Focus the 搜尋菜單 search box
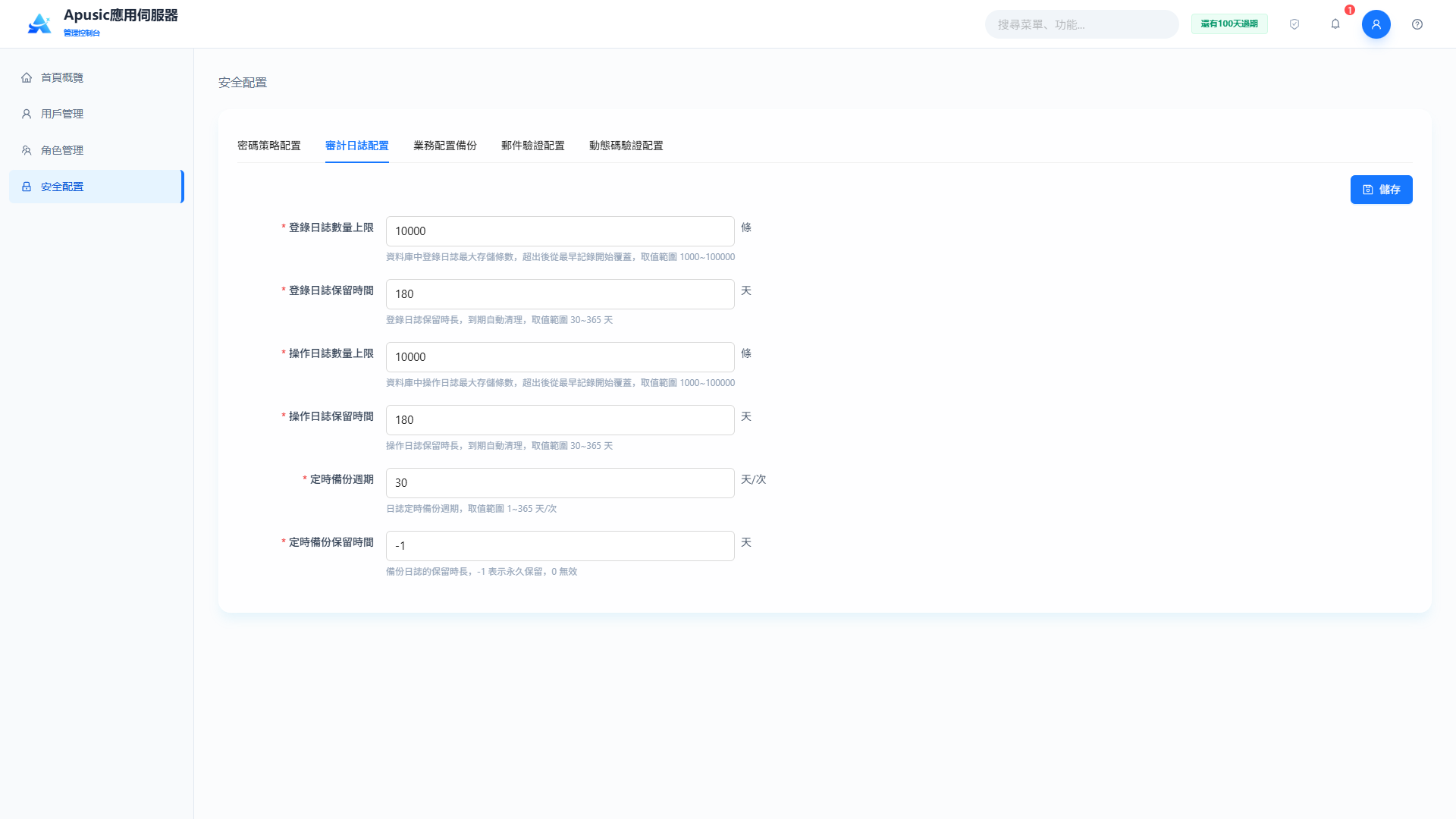The image size is (1456, 819). [x=1082, y=24]
